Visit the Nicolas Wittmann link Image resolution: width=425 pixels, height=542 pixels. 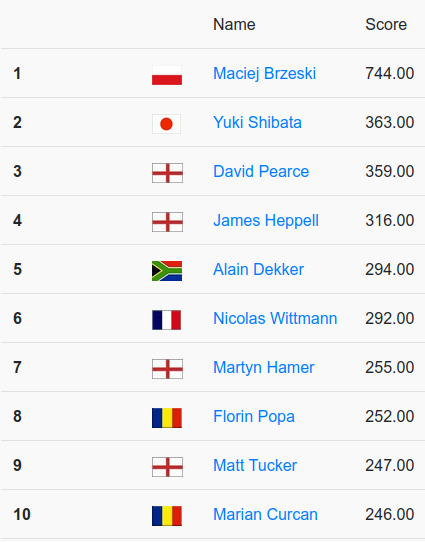pyautogui.click(x=275, y=318)
